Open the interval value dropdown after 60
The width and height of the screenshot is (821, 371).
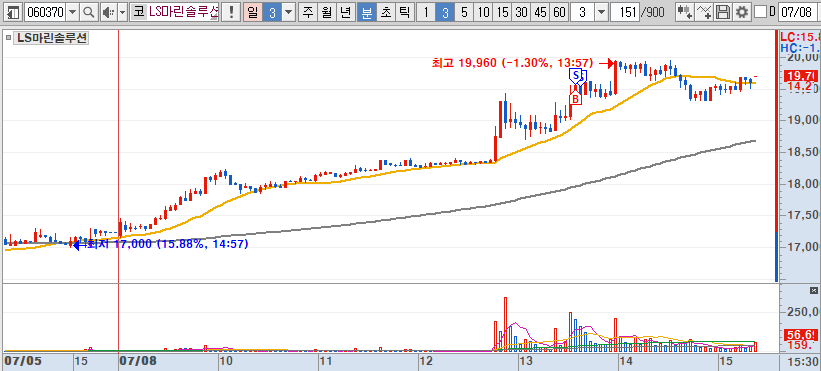[602, 12]
